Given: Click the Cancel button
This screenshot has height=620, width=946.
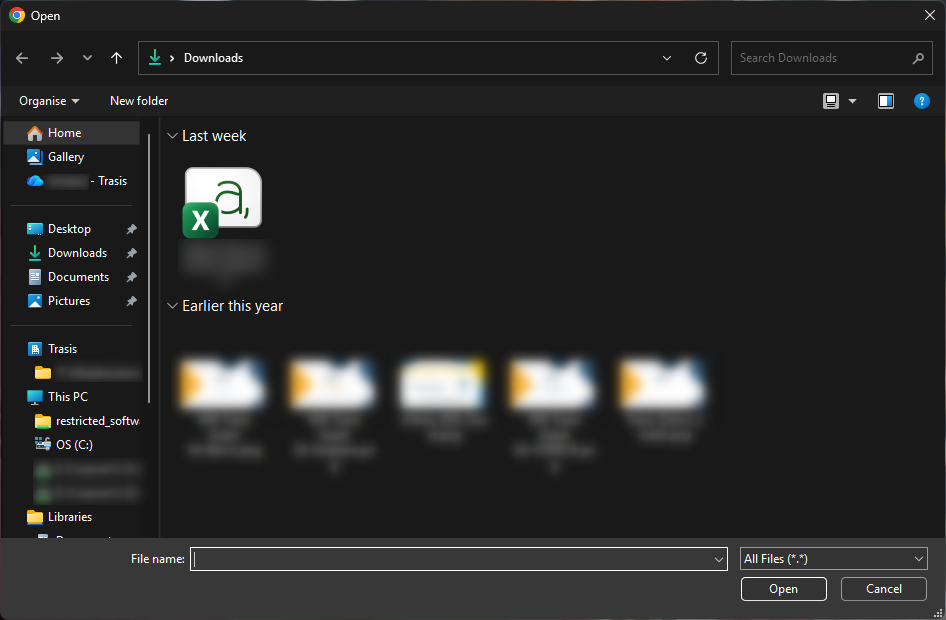Looking at the screenshot, I should (884, 589).
